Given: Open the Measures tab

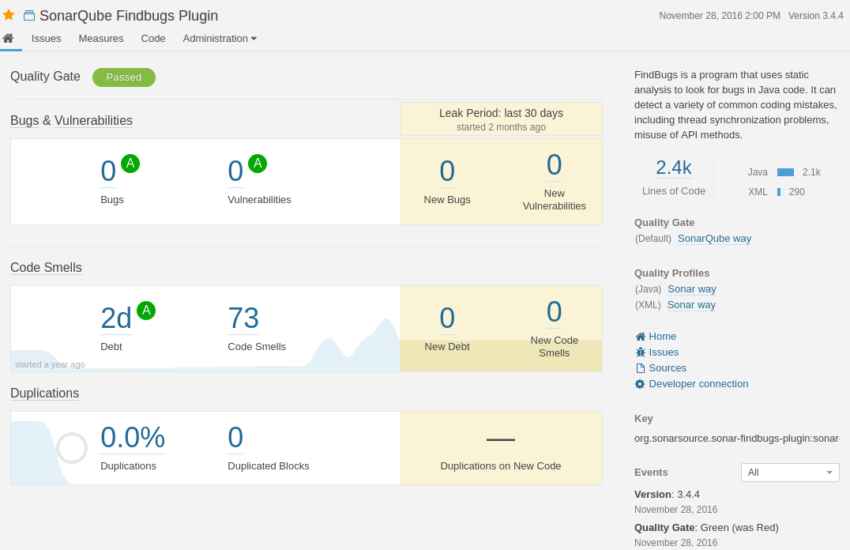Looking at the screenshot, I should point(101,38).
